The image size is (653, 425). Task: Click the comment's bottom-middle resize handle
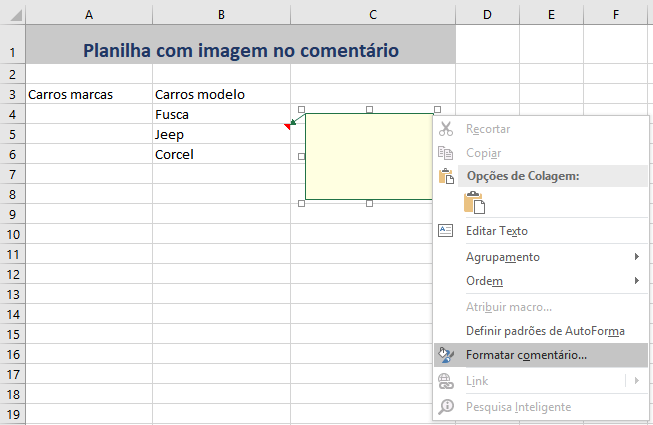369,204
